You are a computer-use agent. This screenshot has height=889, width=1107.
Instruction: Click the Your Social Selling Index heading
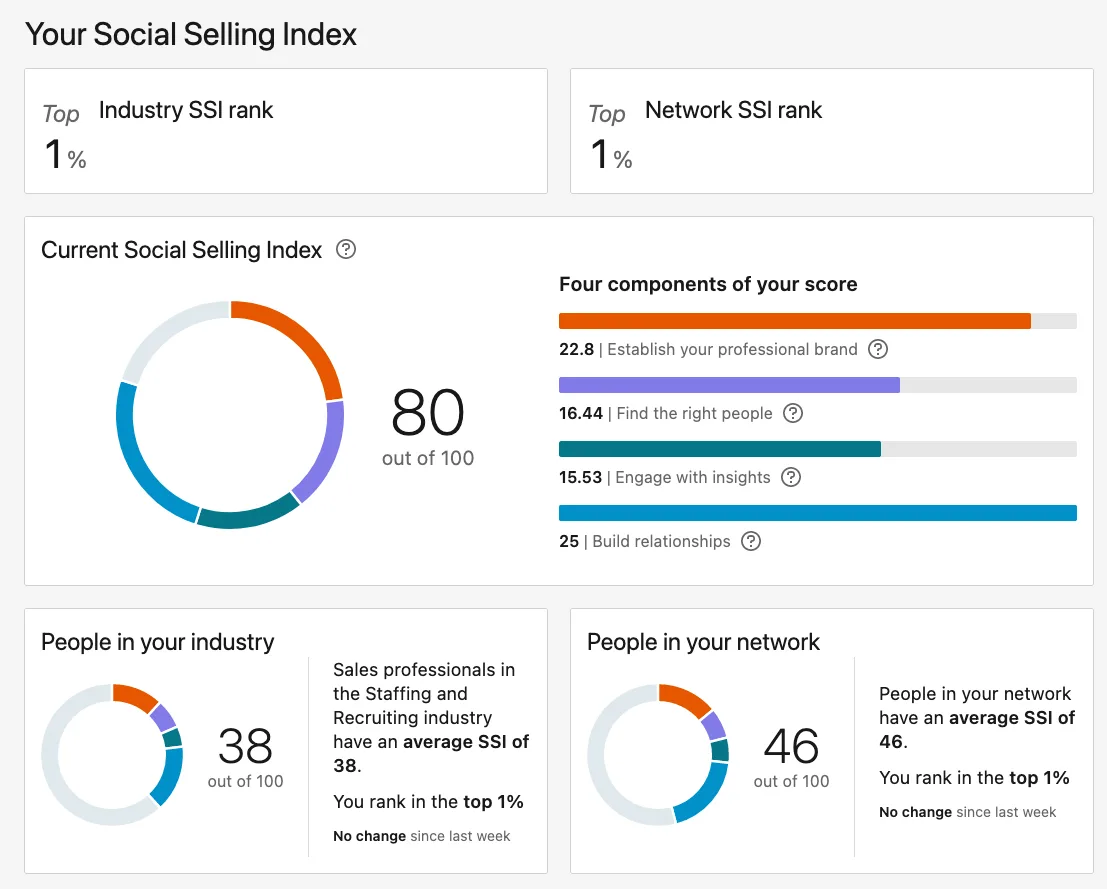tap(190, 34)
